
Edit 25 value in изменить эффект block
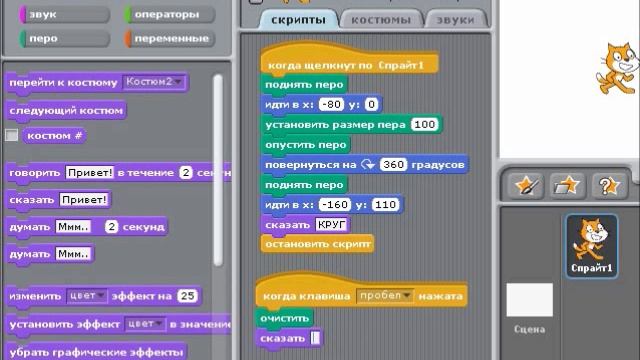coord(187,296)
